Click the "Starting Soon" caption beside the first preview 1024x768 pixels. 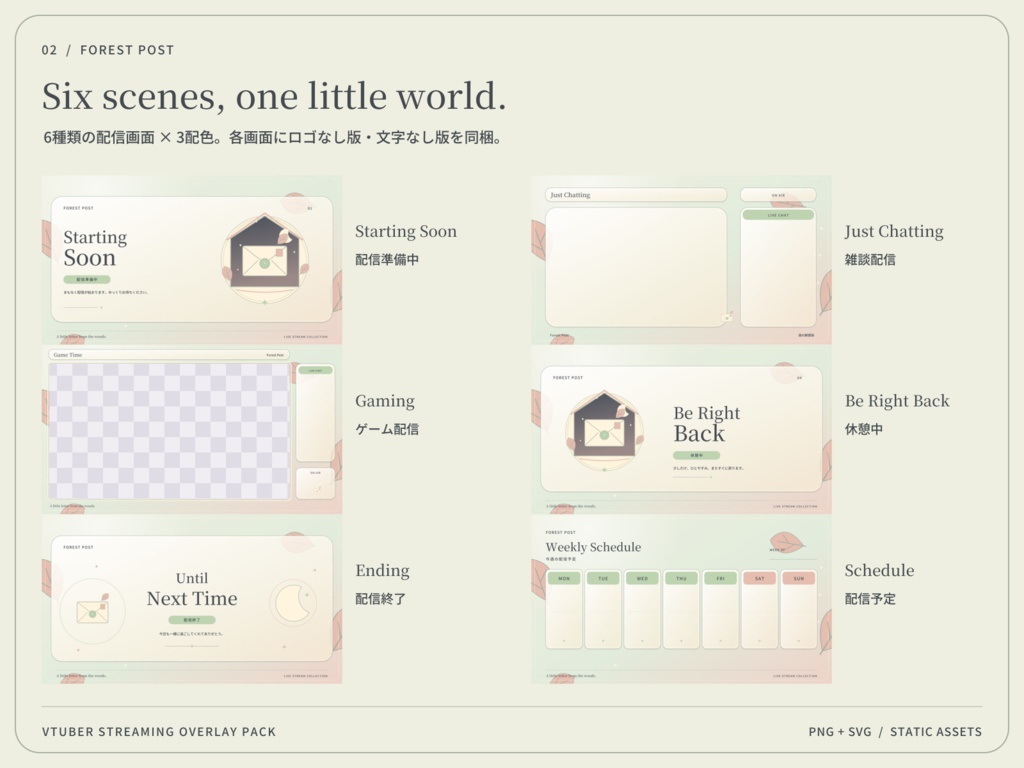(406, 231)
